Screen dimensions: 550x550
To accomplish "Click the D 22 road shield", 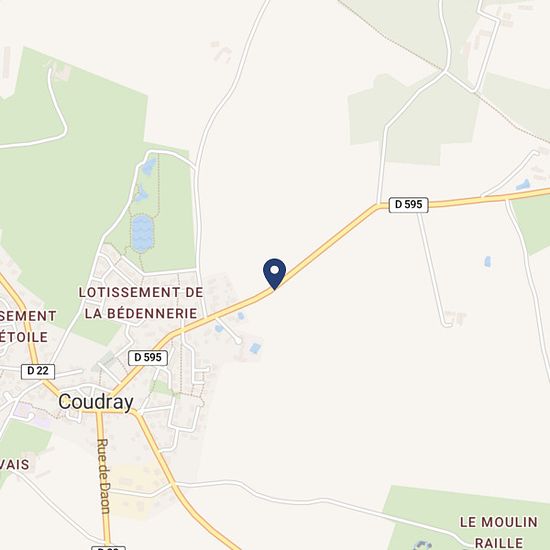I will [38, 371].
